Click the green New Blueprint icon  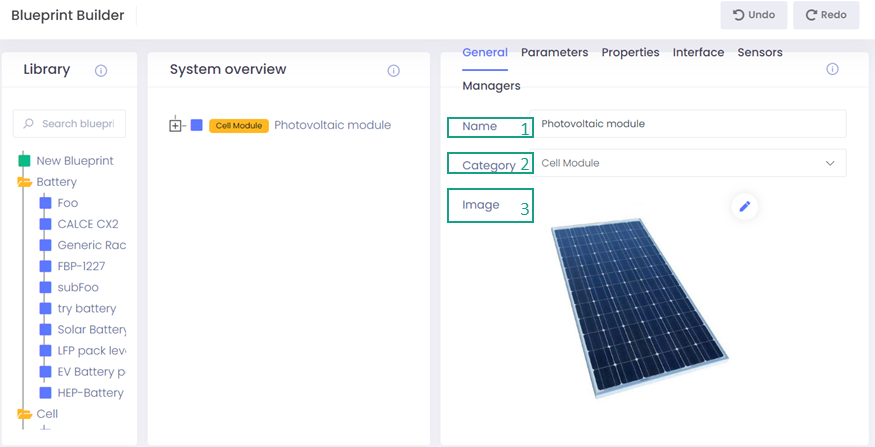point(24,161)
